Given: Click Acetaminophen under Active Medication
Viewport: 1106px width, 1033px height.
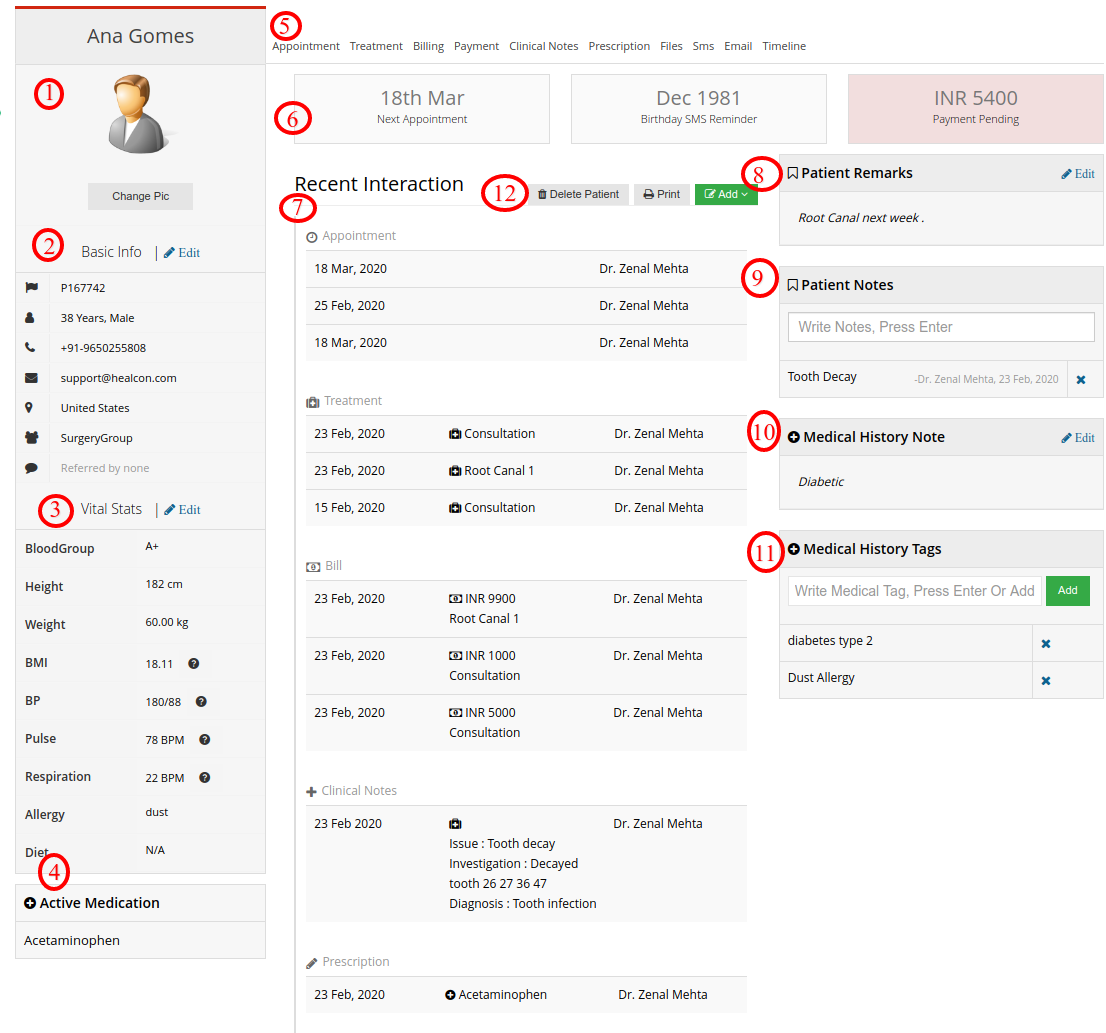Looking at the screenshot, I should tap(72, 941).
